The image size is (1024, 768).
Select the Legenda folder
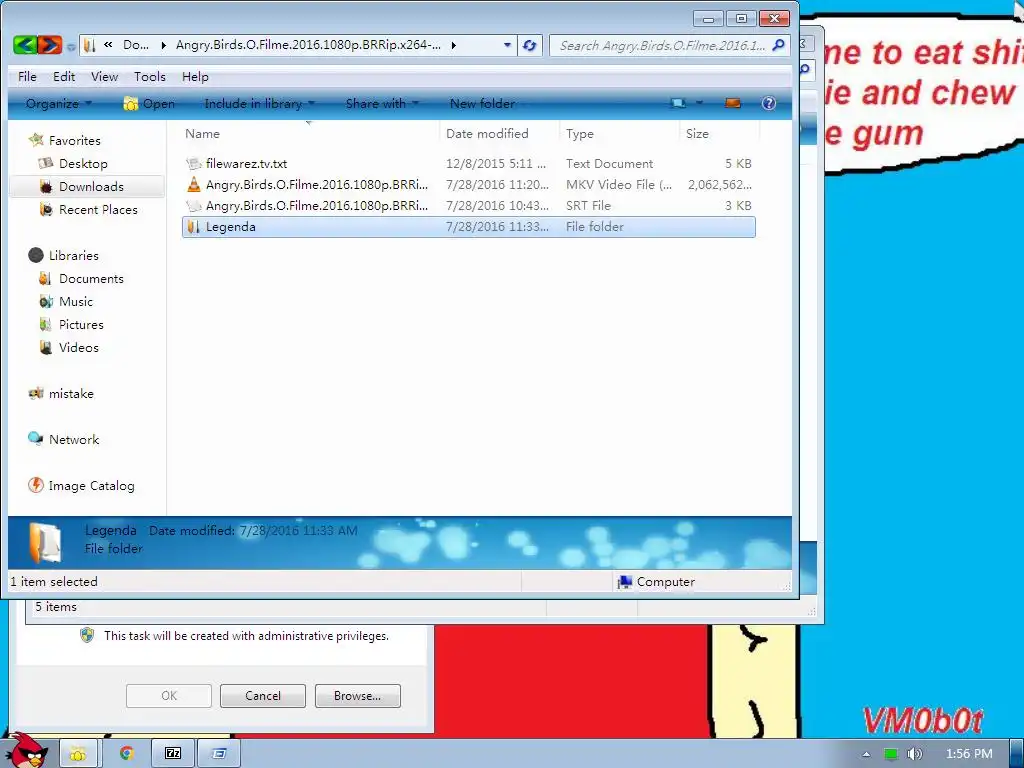(x=468, y=227)
